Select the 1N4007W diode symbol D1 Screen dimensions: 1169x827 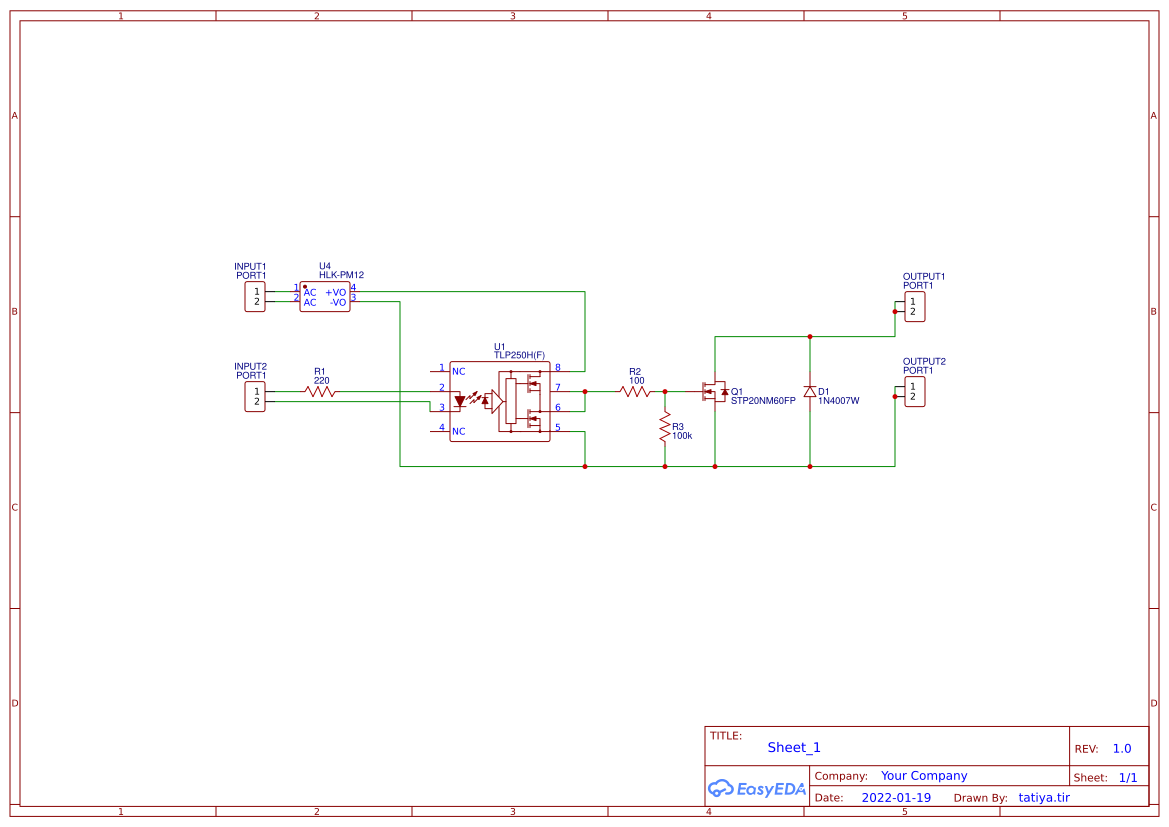click(x=808, y=392)
